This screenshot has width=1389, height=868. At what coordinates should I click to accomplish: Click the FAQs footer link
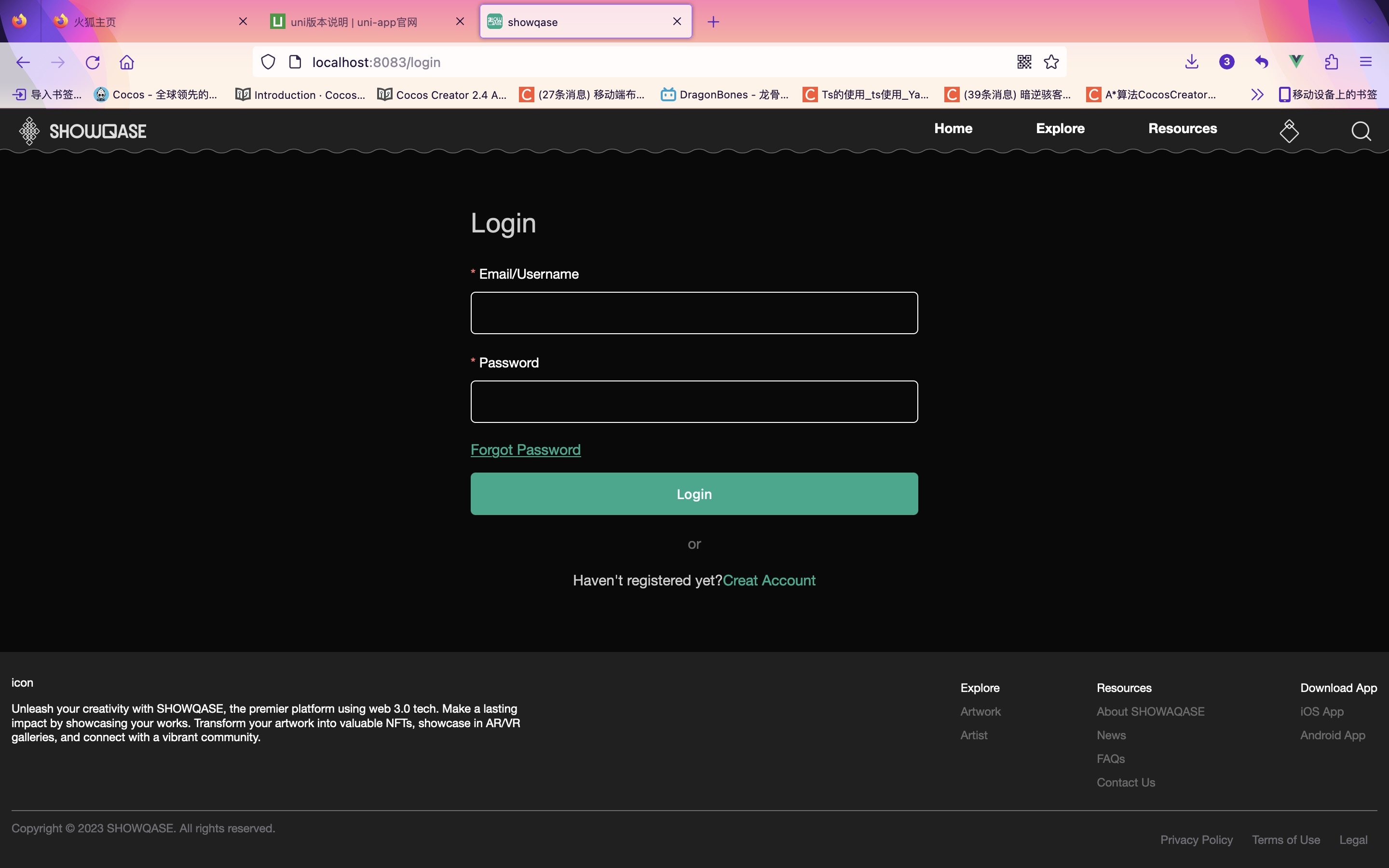[x=1110, y=759]
